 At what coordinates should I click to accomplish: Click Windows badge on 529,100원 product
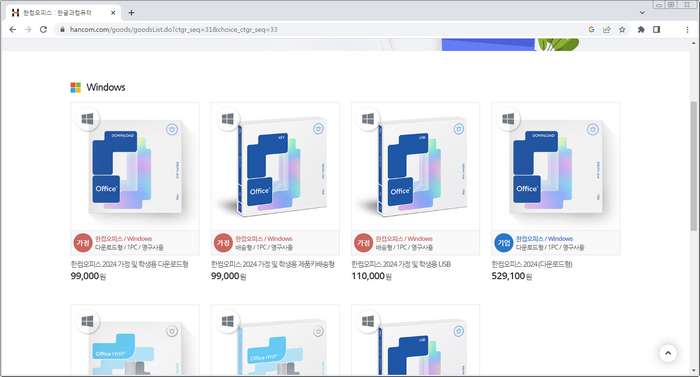508,119
